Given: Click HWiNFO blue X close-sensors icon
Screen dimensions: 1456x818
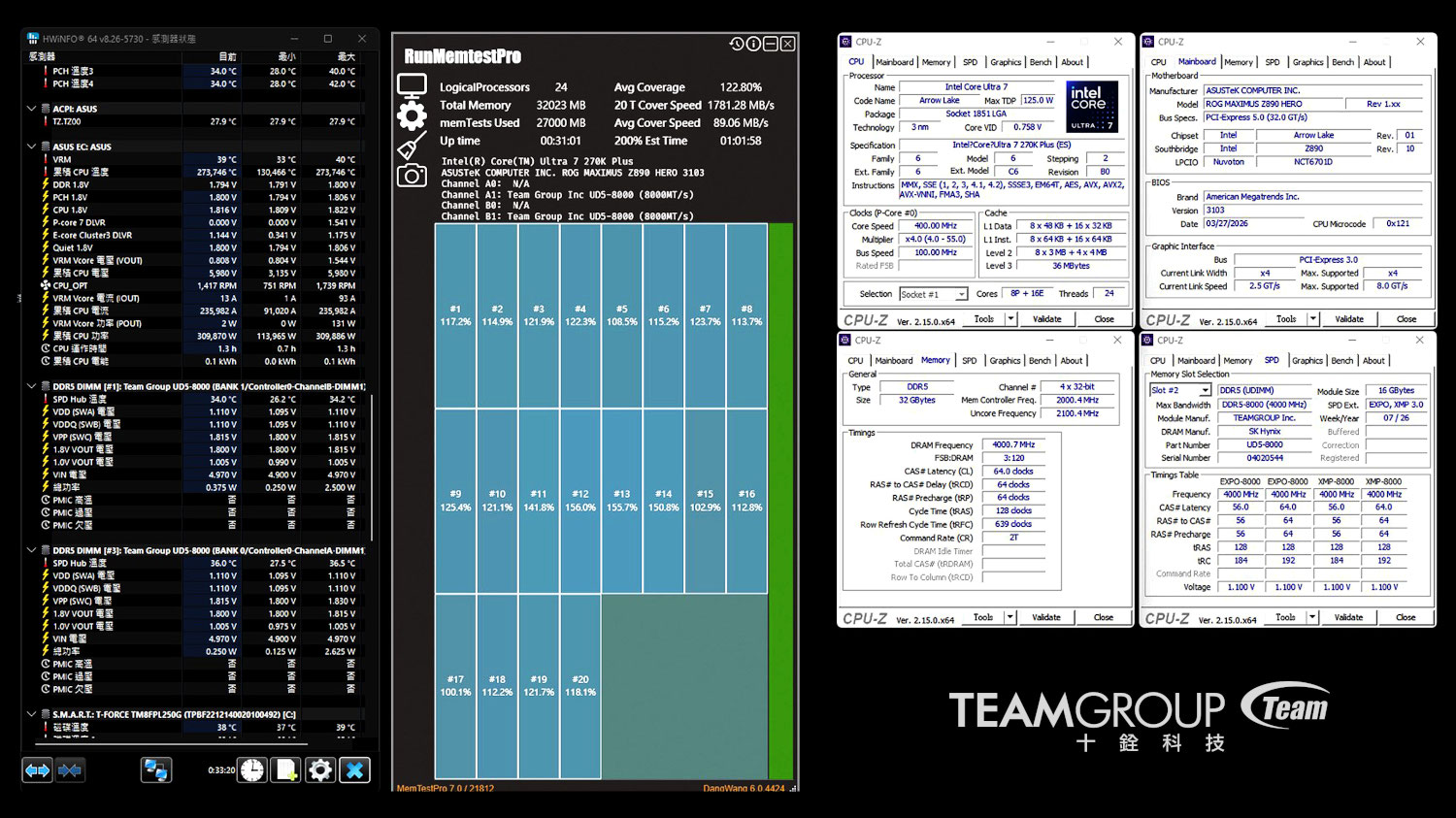Looking at the screenshot, I should [x=355, y=770].
